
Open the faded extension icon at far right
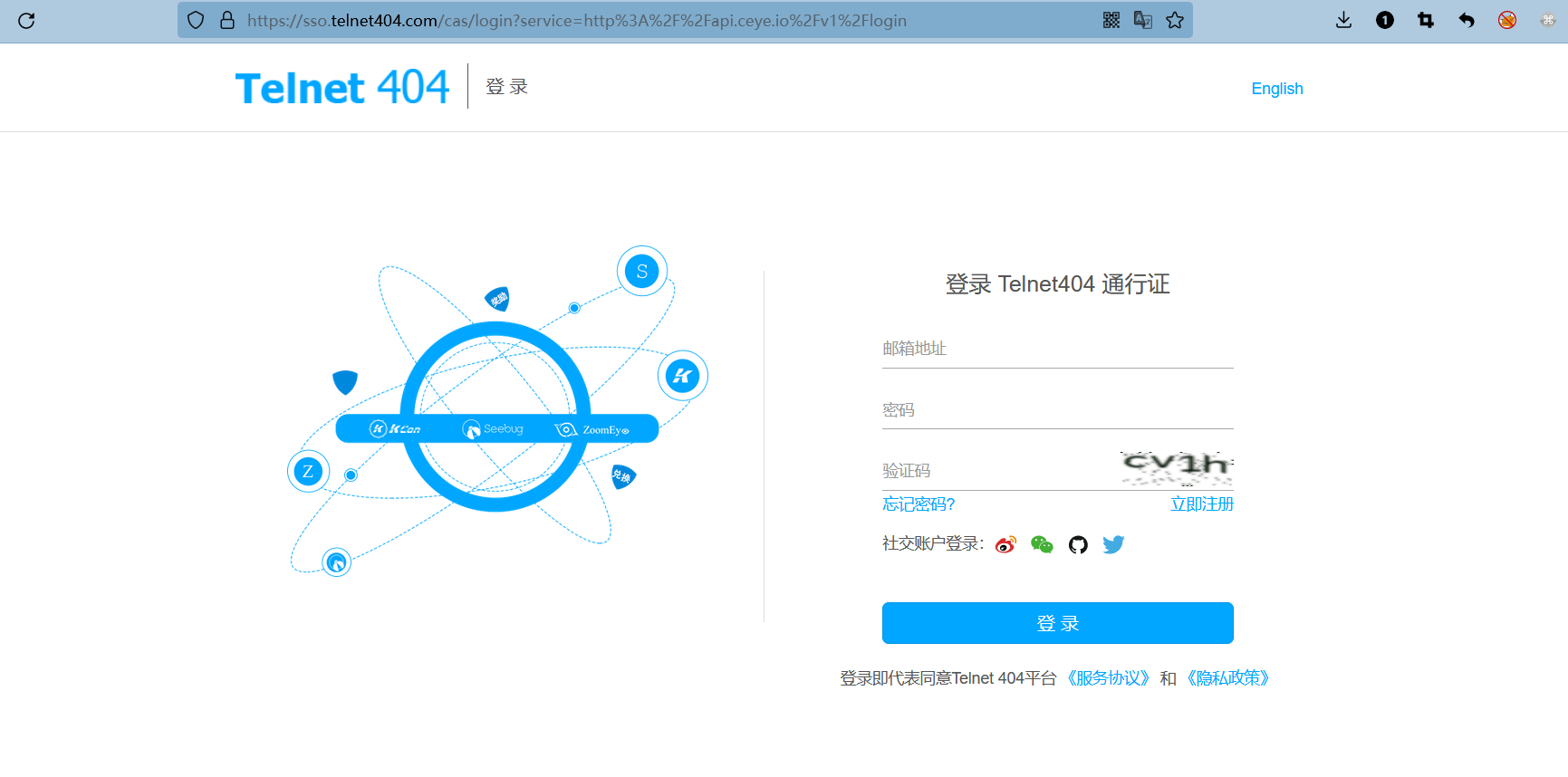(x=1548, y=20)
